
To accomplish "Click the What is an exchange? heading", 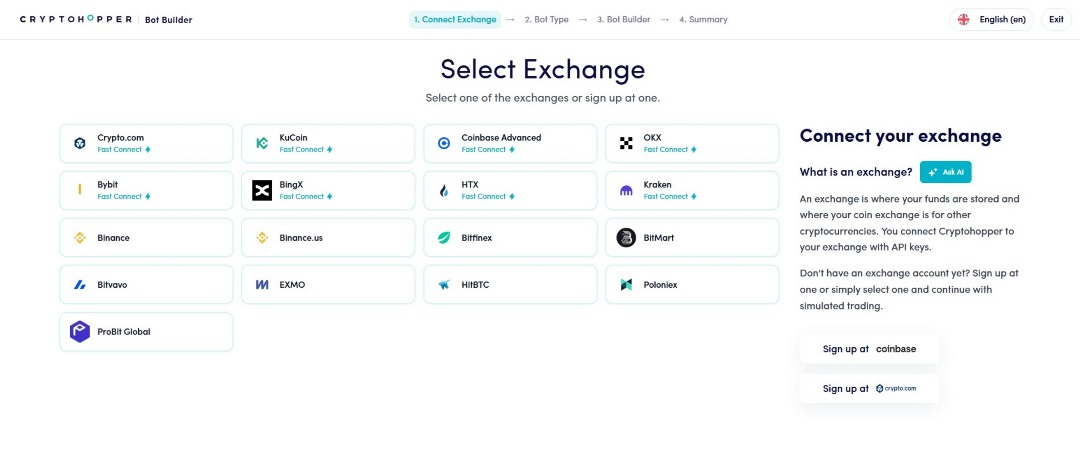I will pos(856,172).
